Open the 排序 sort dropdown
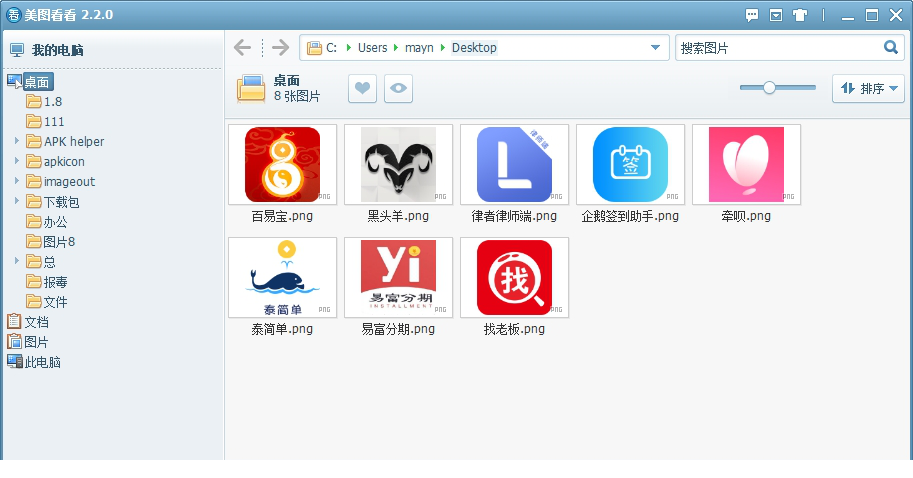The height and width of the screenshot is (478, 913). point(868,89)
